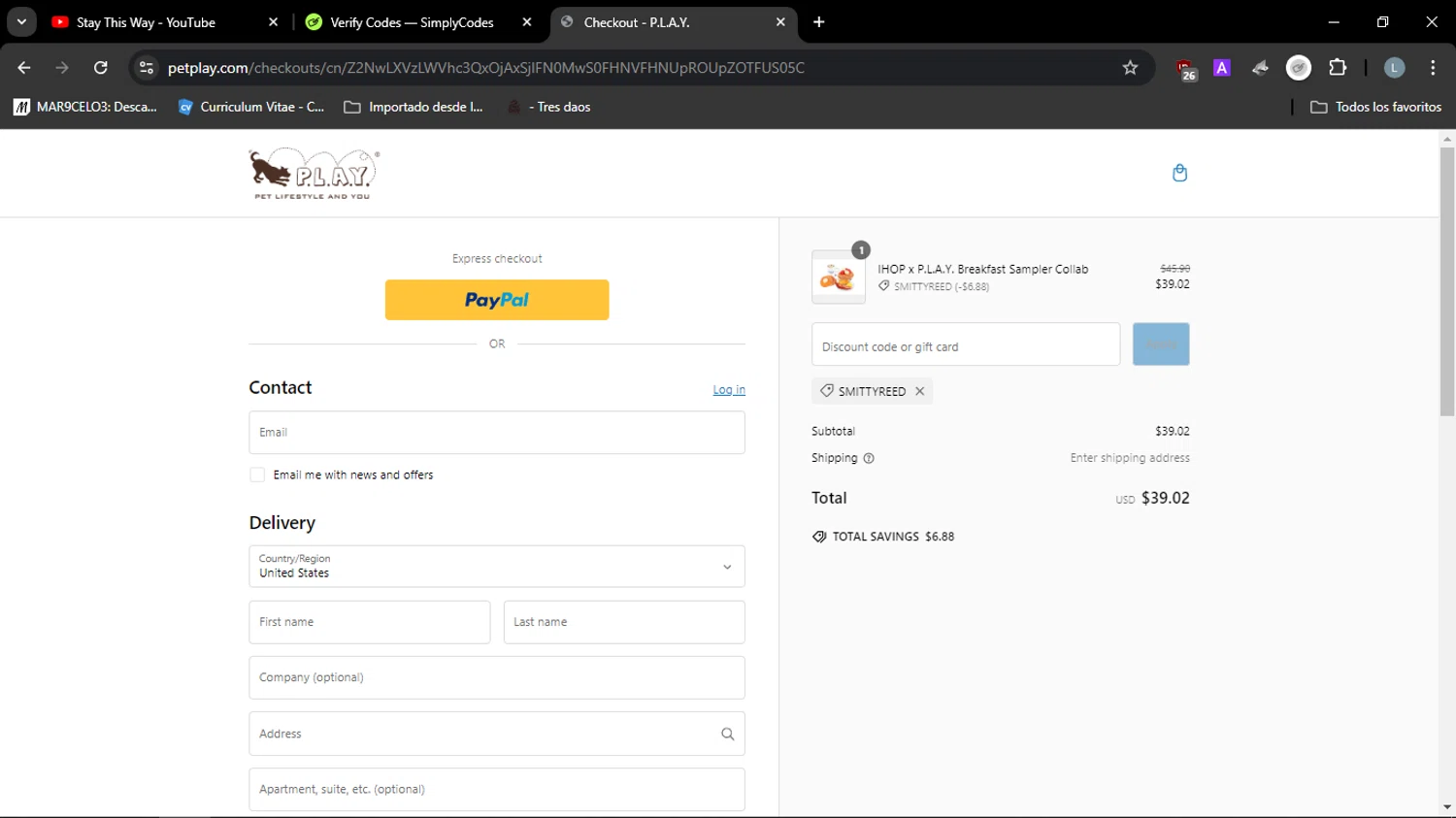The width and height of the screenshot is (1456, 818).
Task: Click the First name field
Action: coord(370,622)
